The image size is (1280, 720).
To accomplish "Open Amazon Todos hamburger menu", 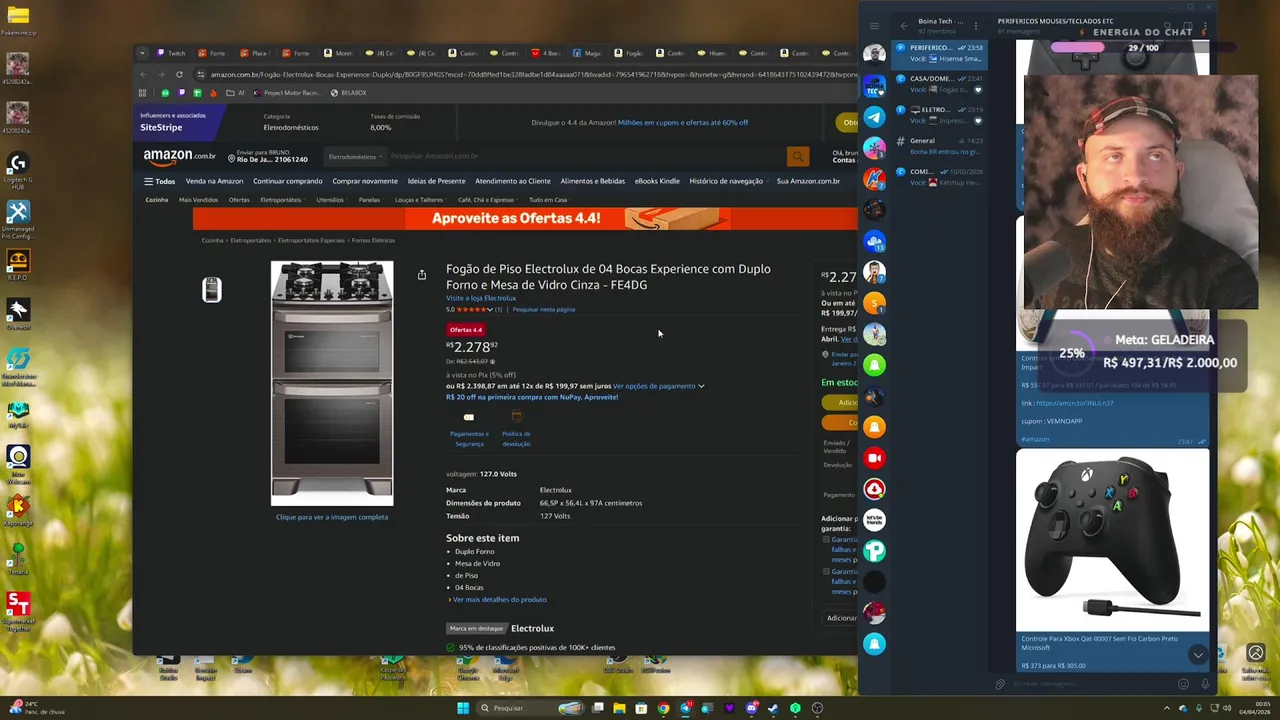I will 159,181.
